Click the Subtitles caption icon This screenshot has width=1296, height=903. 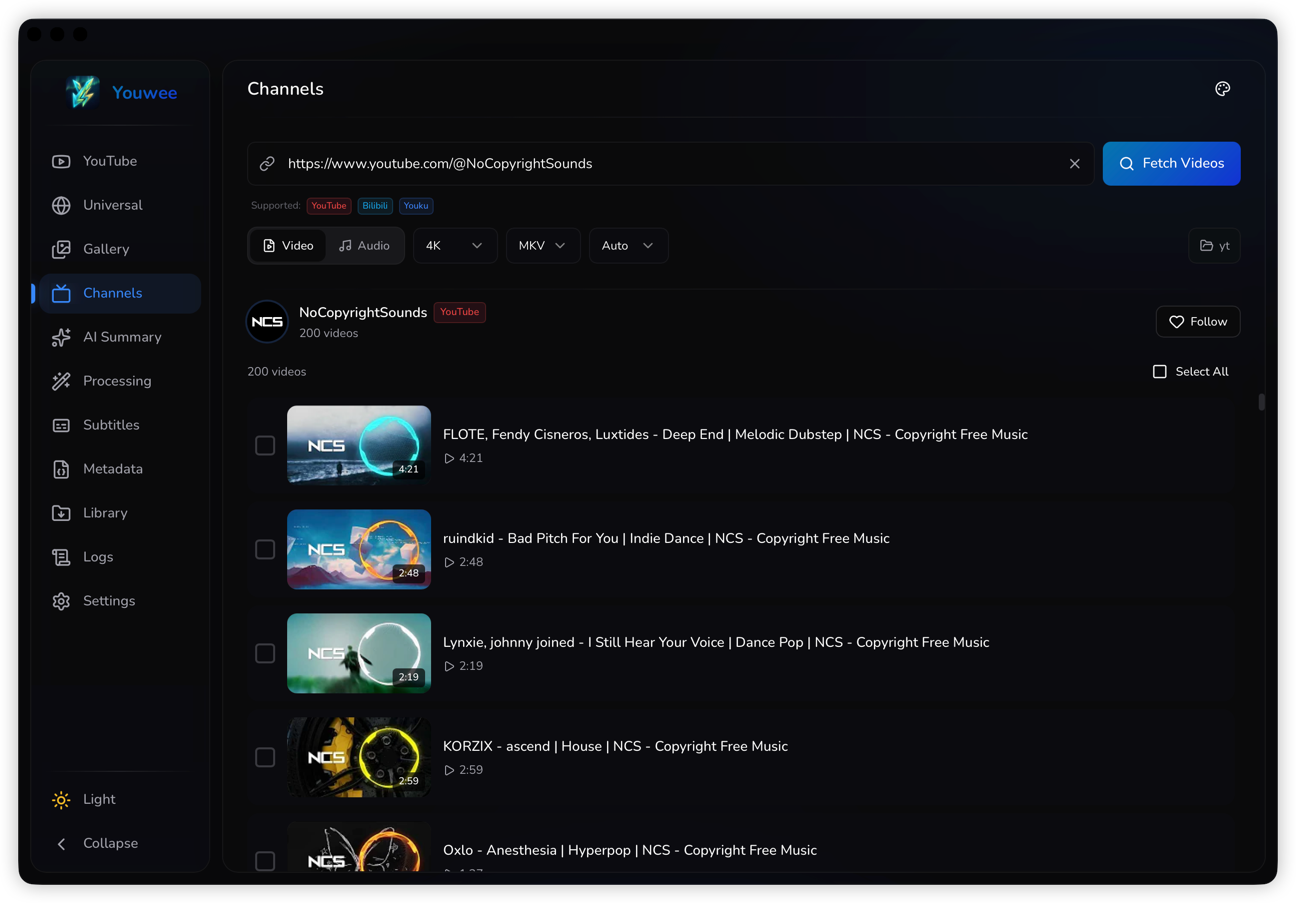[x=61, y=425]
